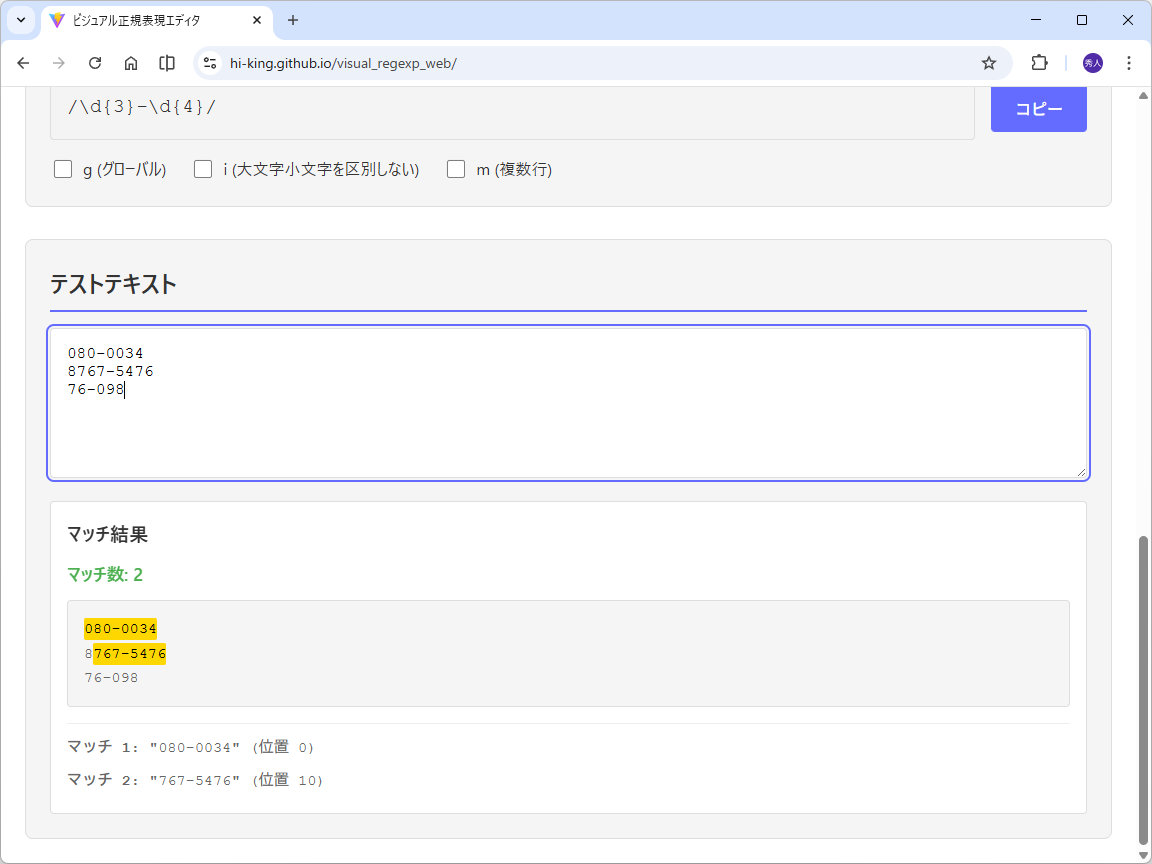
Task: Click the back navigation arrow
Action: point(23,62)
